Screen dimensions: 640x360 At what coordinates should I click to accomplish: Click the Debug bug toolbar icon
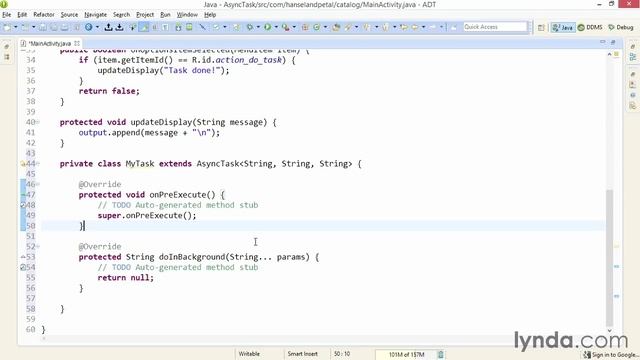pyautogui.click(x=249, y=27)
